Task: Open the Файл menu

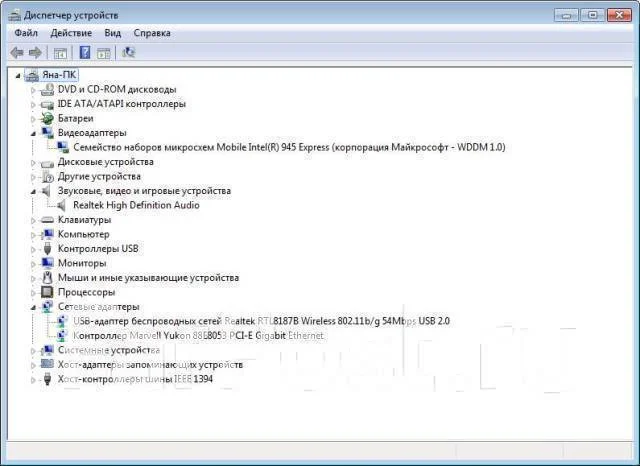Action: click(26, 33)
